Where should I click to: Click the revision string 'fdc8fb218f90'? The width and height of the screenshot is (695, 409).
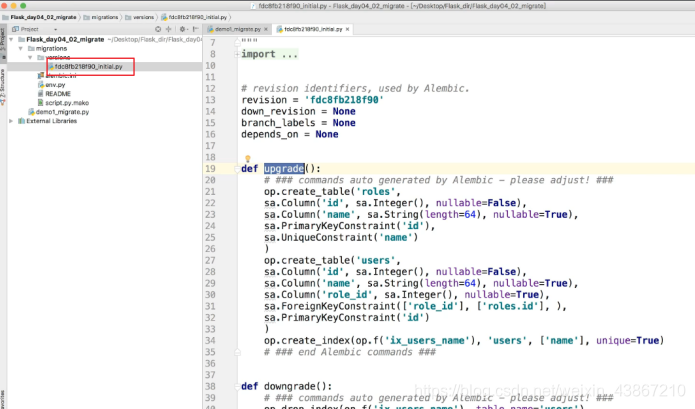tap(344, 100)
